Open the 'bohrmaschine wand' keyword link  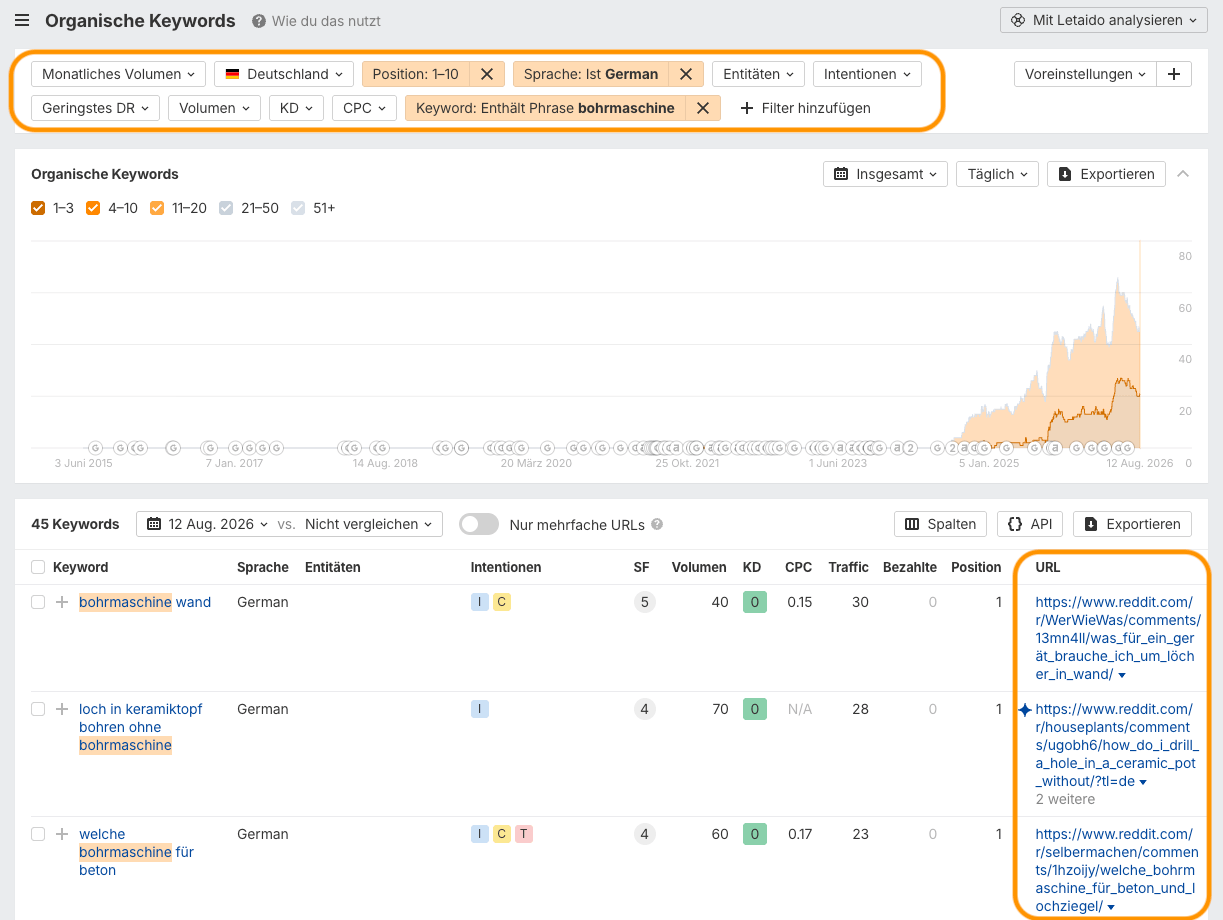(145, 602)
